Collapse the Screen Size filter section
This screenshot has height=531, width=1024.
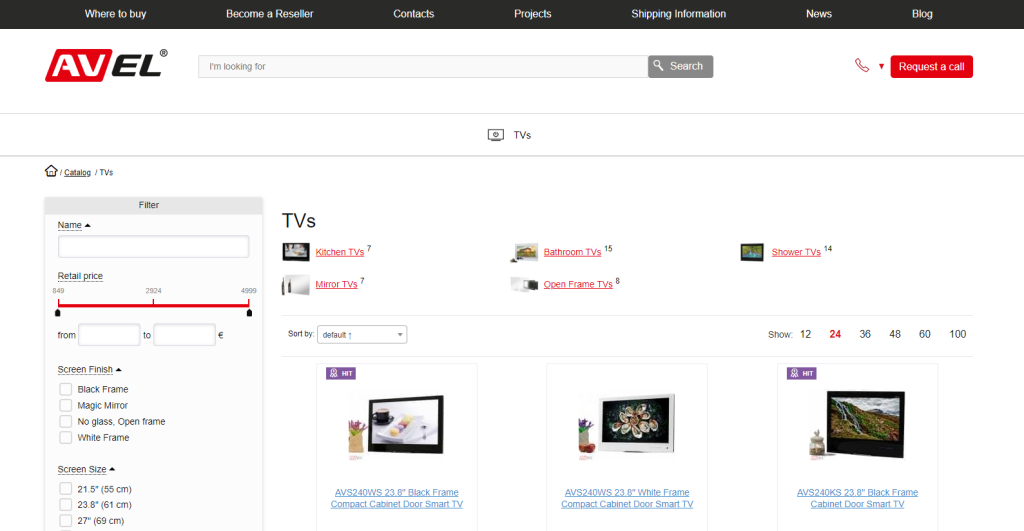86,470
